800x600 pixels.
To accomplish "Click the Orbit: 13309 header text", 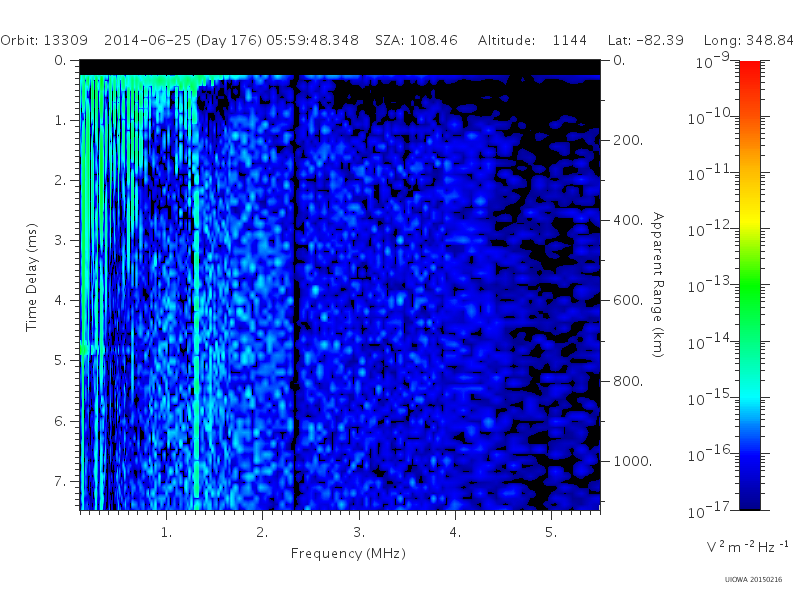I will [44, 40].
